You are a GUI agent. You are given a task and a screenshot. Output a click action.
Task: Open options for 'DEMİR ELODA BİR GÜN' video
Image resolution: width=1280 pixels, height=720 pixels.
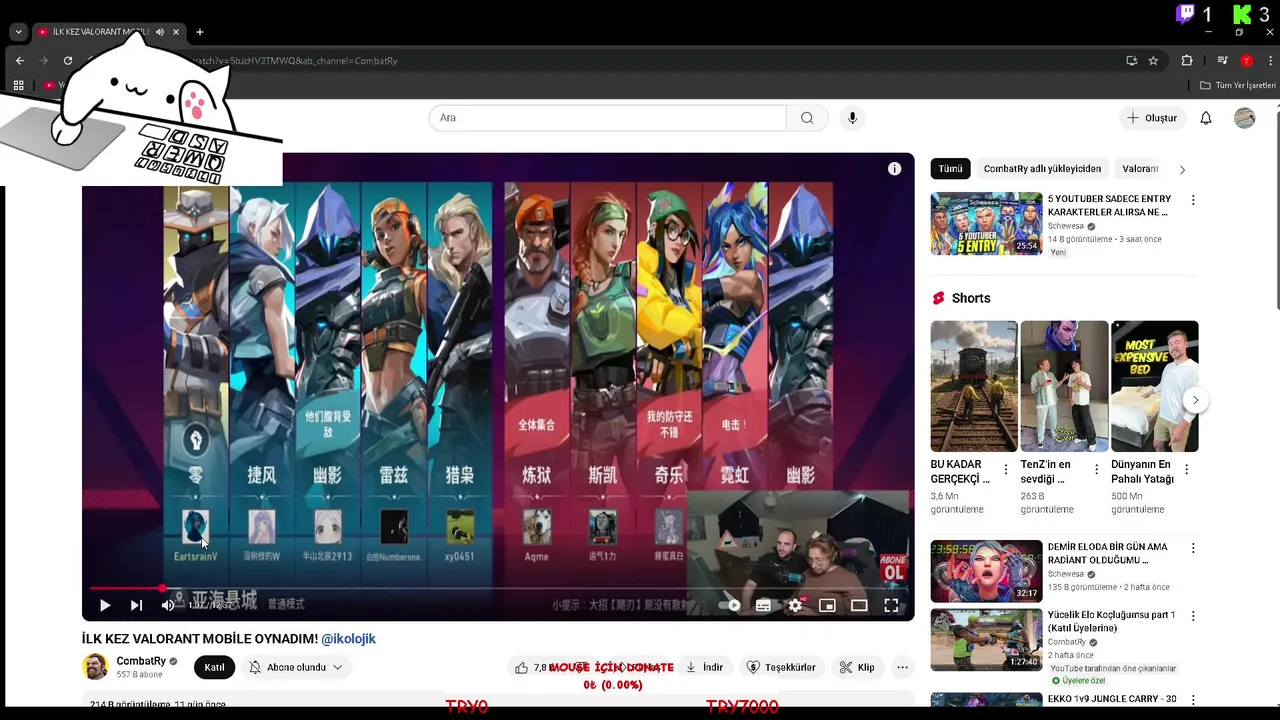click(x=1193, y=548)
